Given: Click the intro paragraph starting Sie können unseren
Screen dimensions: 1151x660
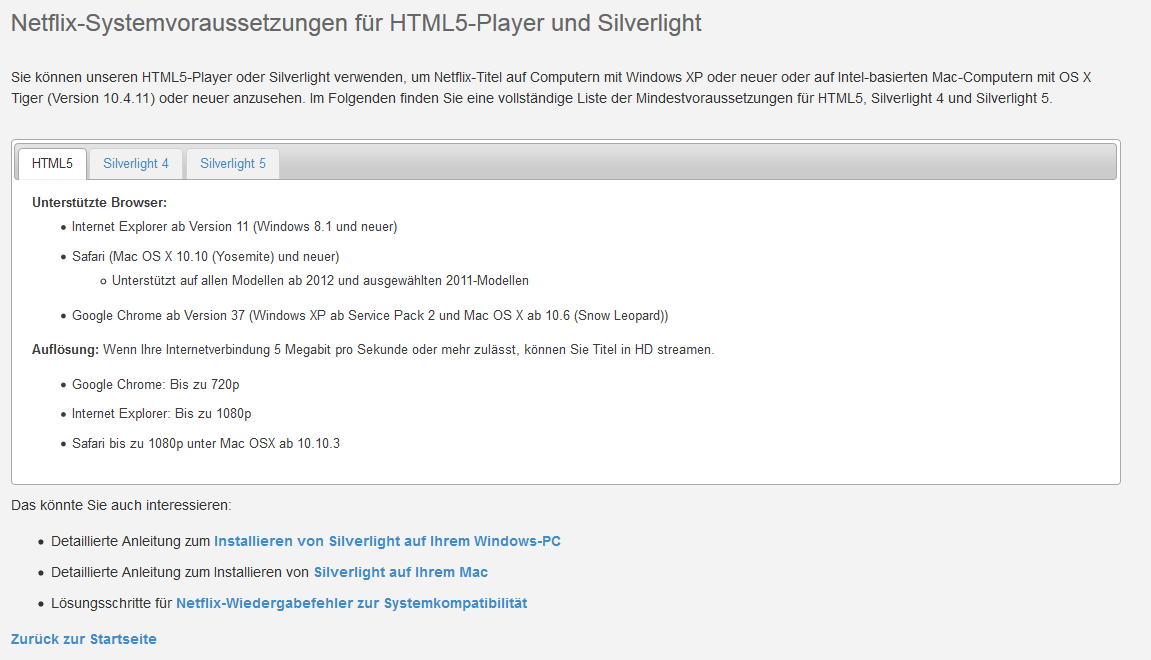Looking at the screenshot, I should (x=551, y=87).
